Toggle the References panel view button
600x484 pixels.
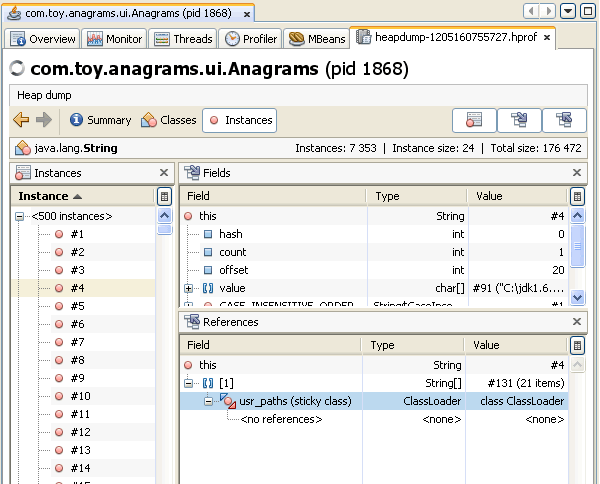tap(564, 121)
